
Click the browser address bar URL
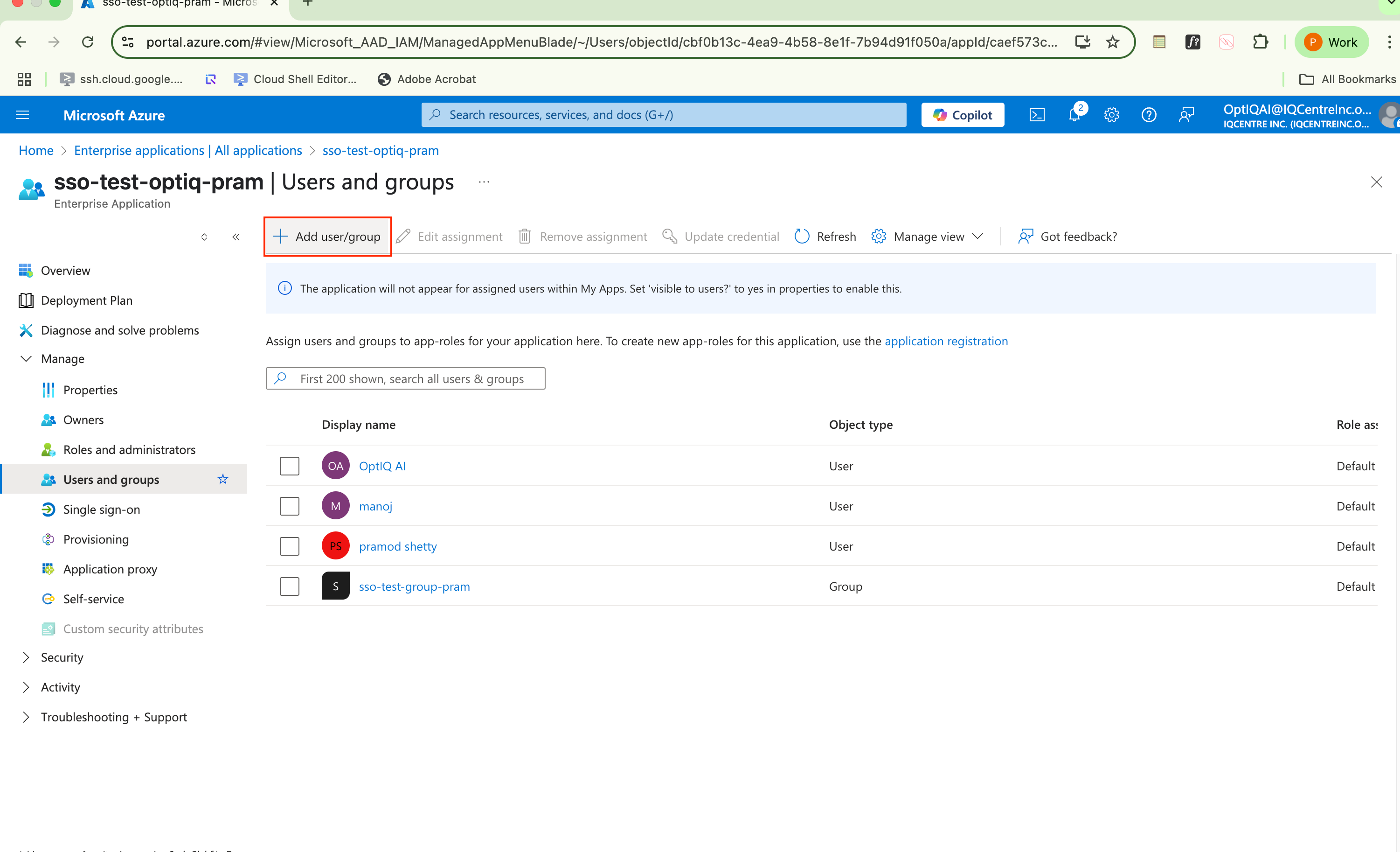tap(601, 42)
